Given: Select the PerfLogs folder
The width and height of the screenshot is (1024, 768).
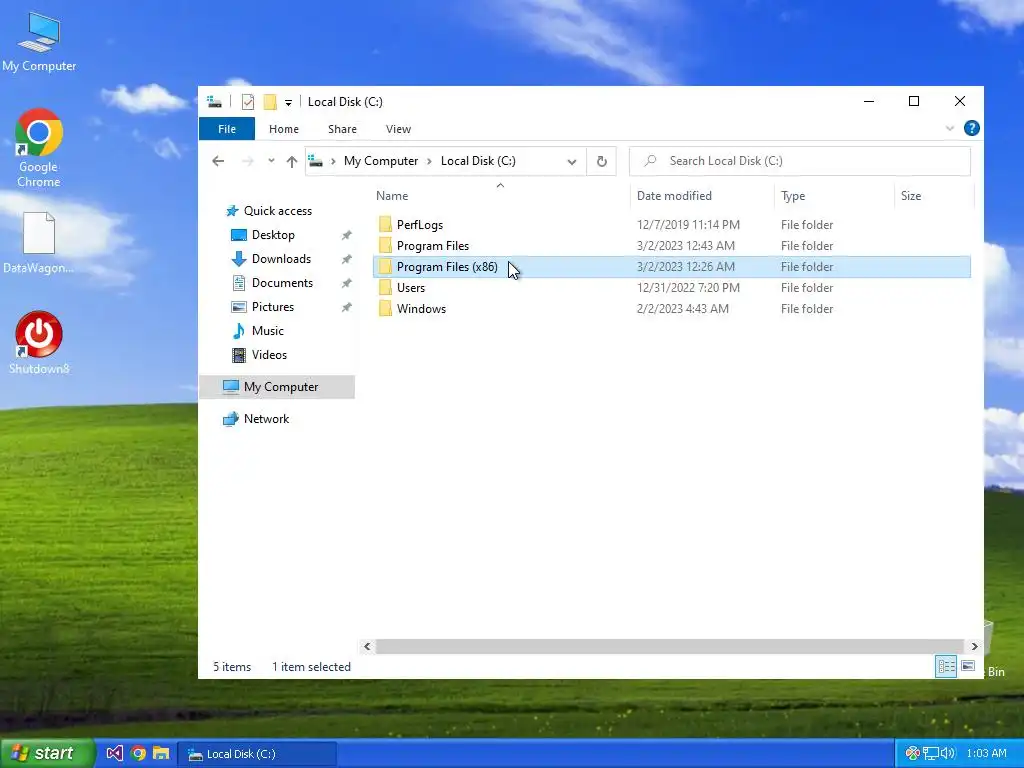Looking at the screenshot, I should (671, 225).
